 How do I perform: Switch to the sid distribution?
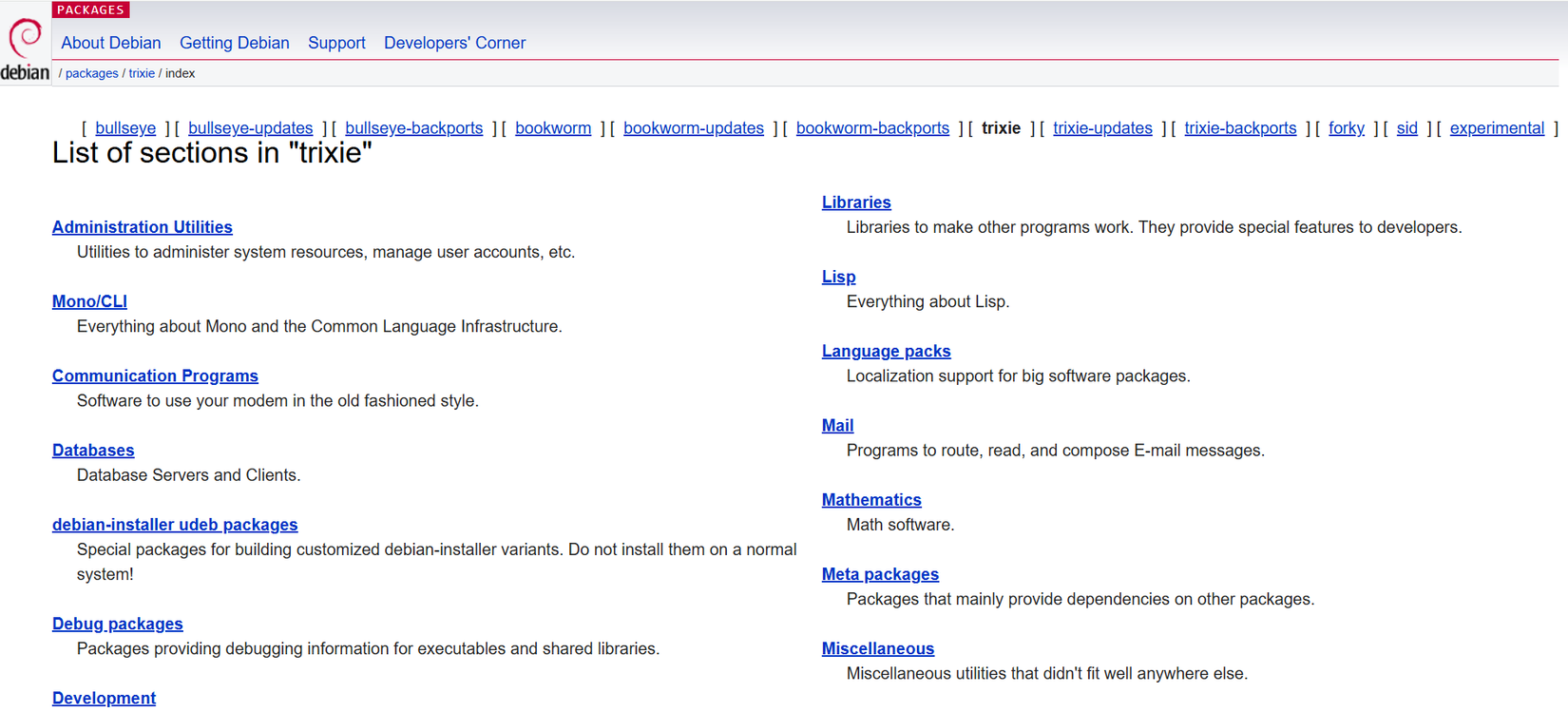click(x=1406, y=128)
